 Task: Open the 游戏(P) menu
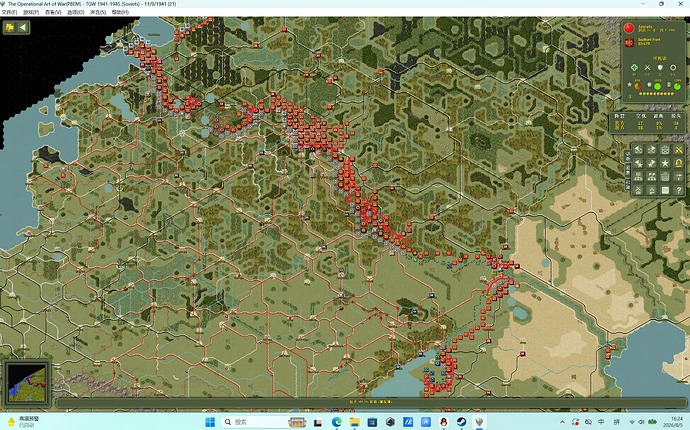(31, 12)
